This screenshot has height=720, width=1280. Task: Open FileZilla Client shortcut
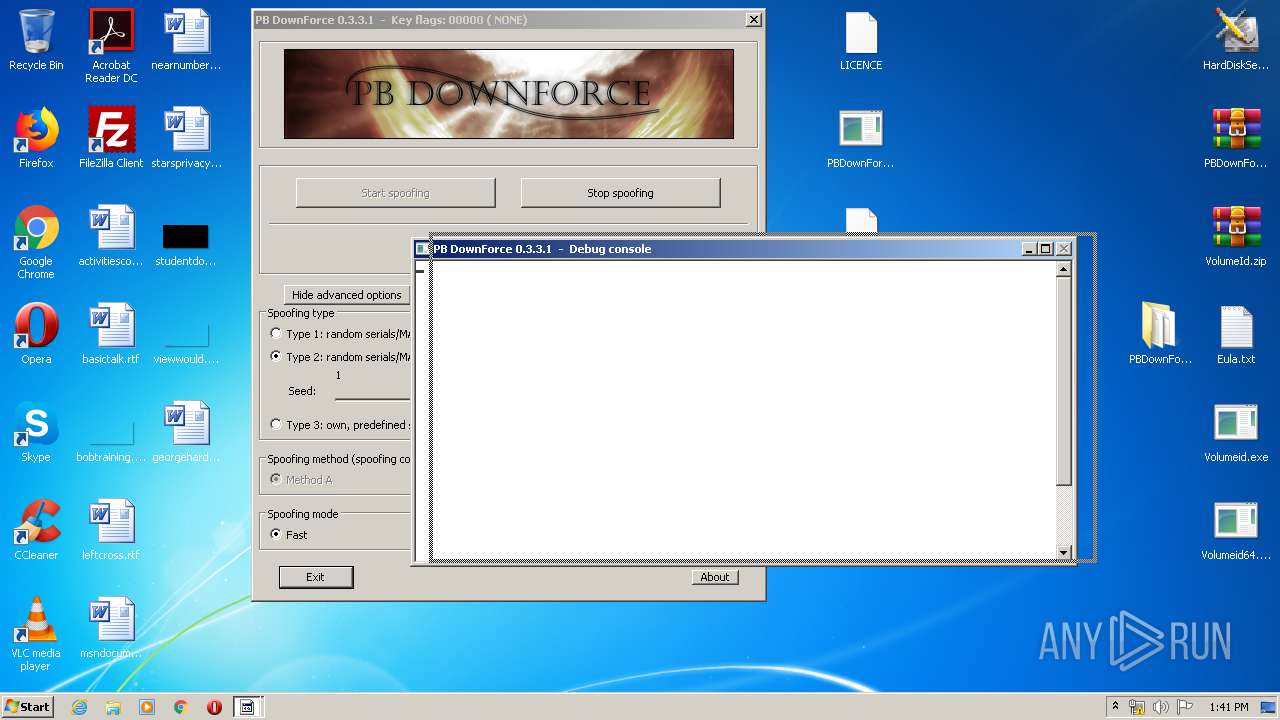click(x=111, y=138)
